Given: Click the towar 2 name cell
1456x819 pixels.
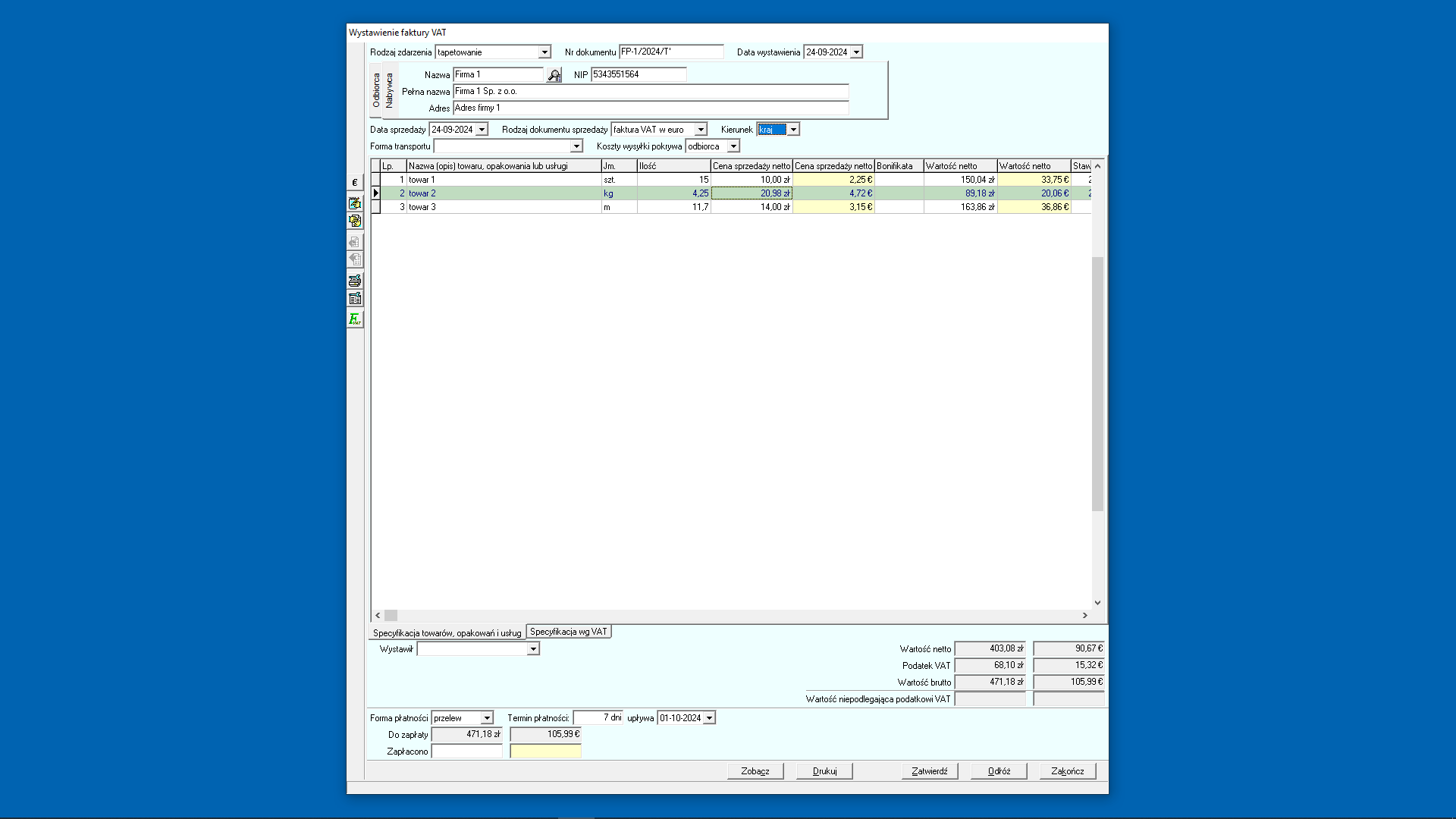Looking at the screenshot, I should click(x=504, y=193).
